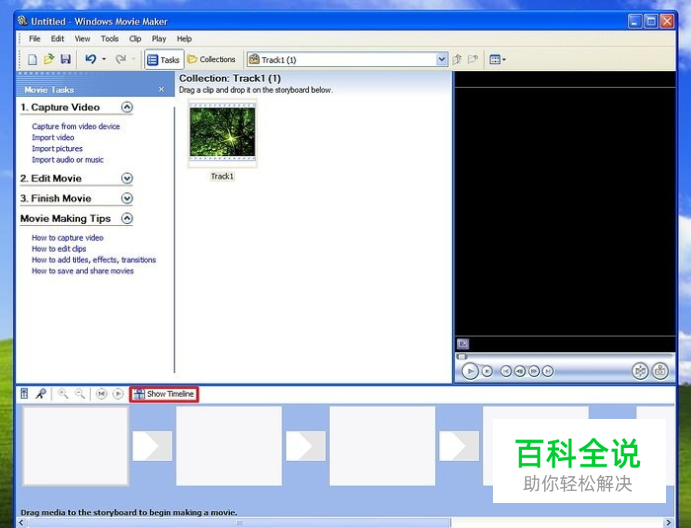
Task: Open the File menu
Action: coord(34,39)
